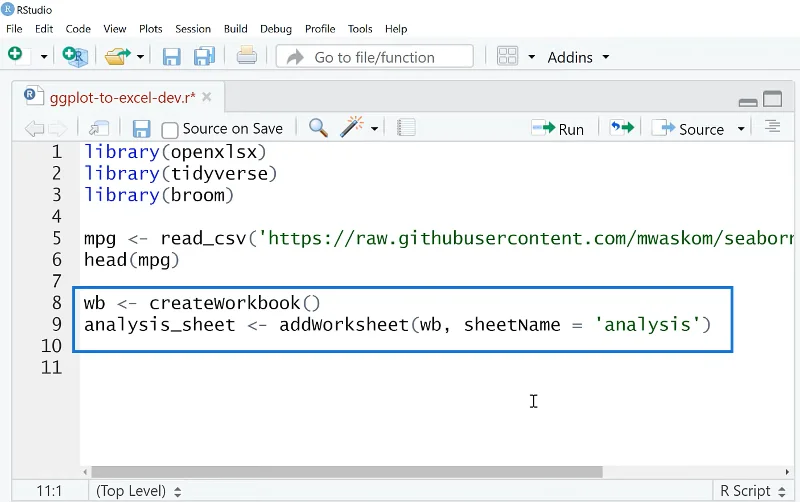Screen dimensions: 800x502
Task: Click the document outline icon
Action: pyautogui.click(x=772, y=126)
